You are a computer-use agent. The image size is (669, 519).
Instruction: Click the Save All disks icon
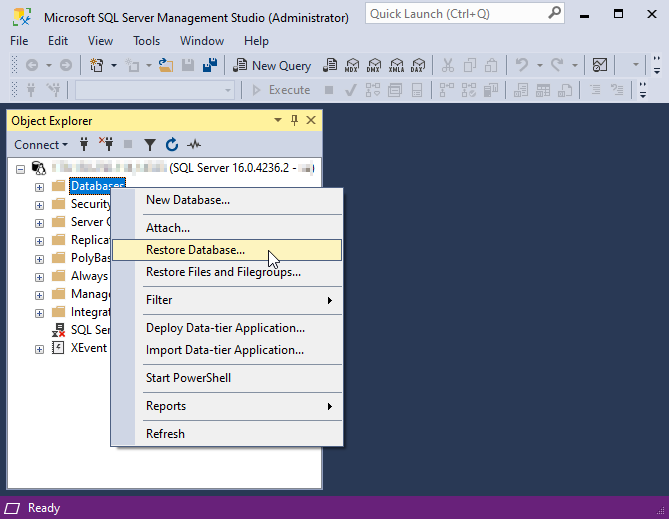210,66
